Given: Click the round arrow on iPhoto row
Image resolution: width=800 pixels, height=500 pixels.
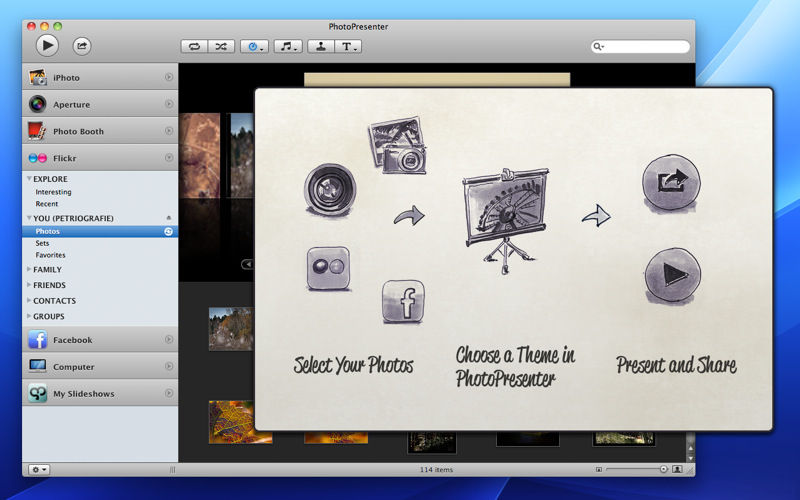Looking at the screenshot, I should [x=169, y=77].
